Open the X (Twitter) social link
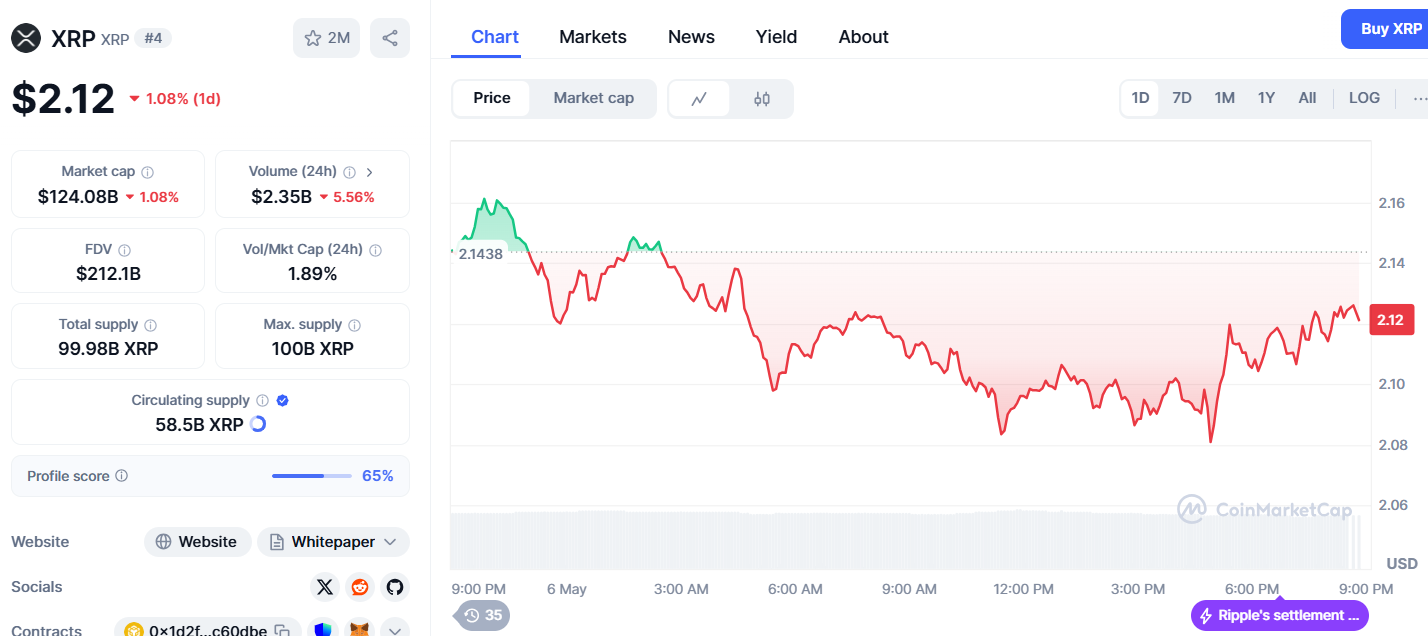 click(324, 587)
